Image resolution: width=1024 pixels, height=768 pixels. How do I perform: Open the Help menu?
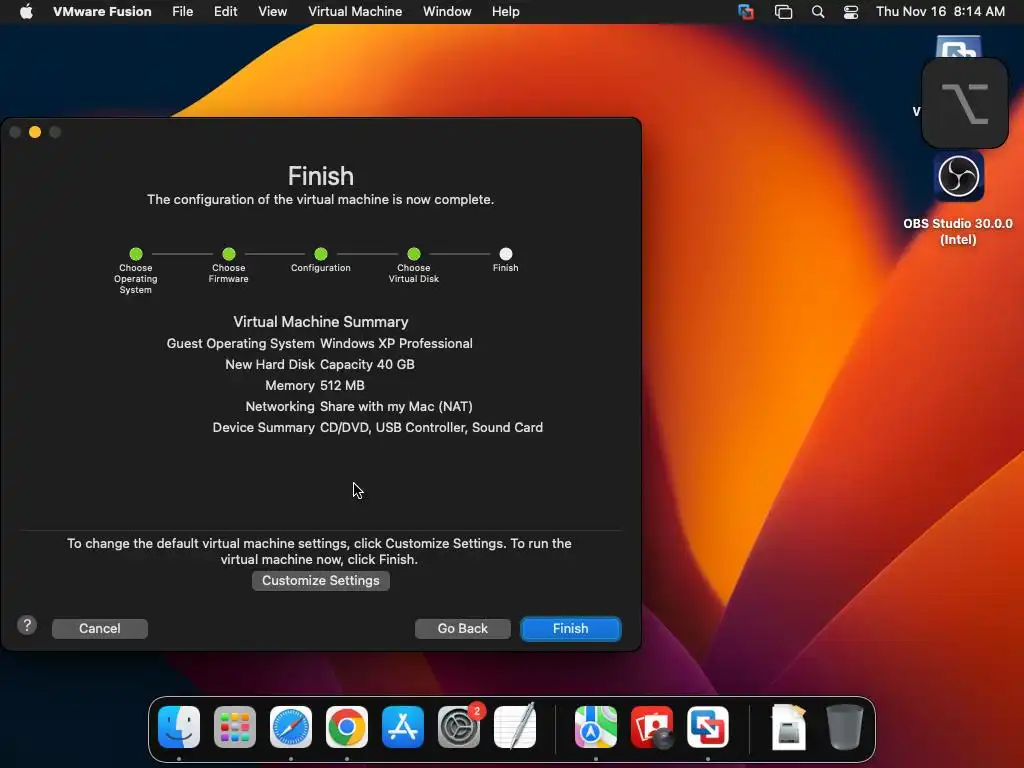505,12
